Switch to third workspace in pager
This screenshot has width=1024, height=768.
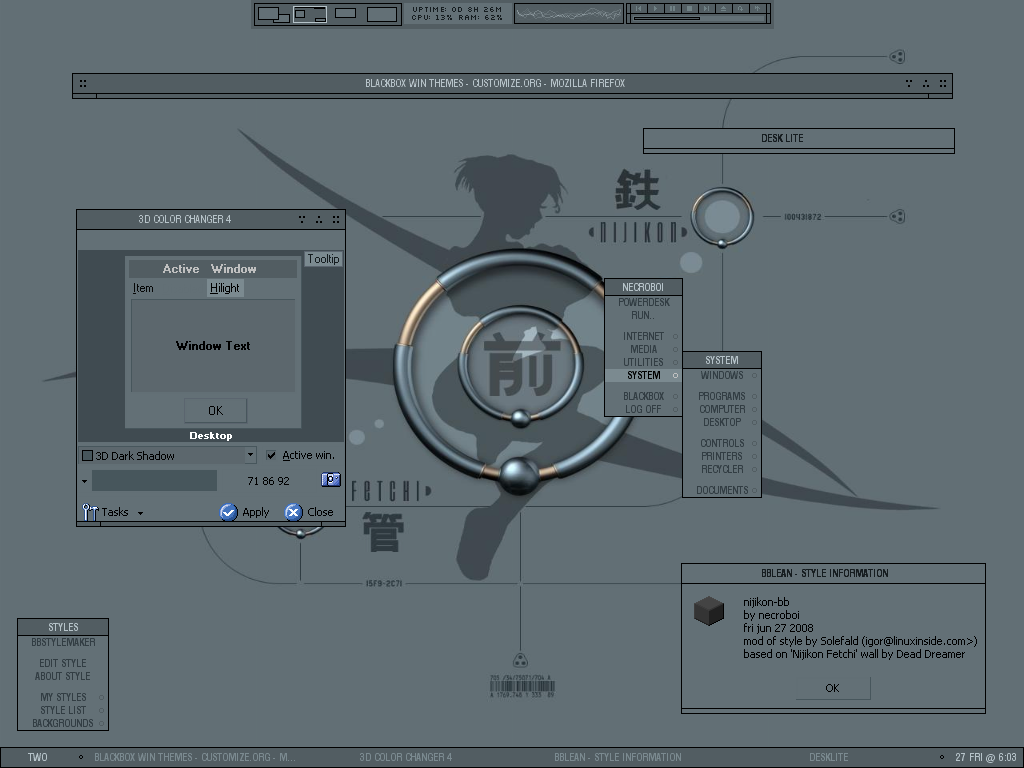[x=345, y=13]
